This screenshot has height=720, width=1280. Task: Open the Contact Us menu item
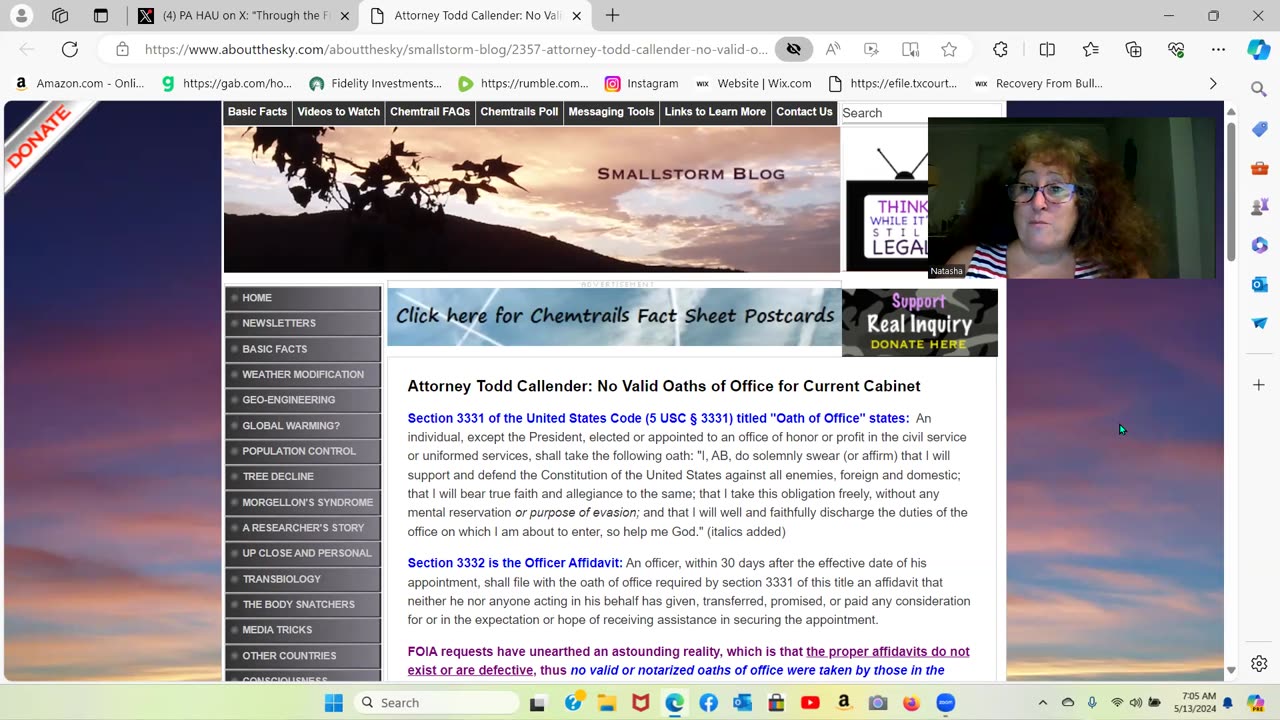[804, 112]
